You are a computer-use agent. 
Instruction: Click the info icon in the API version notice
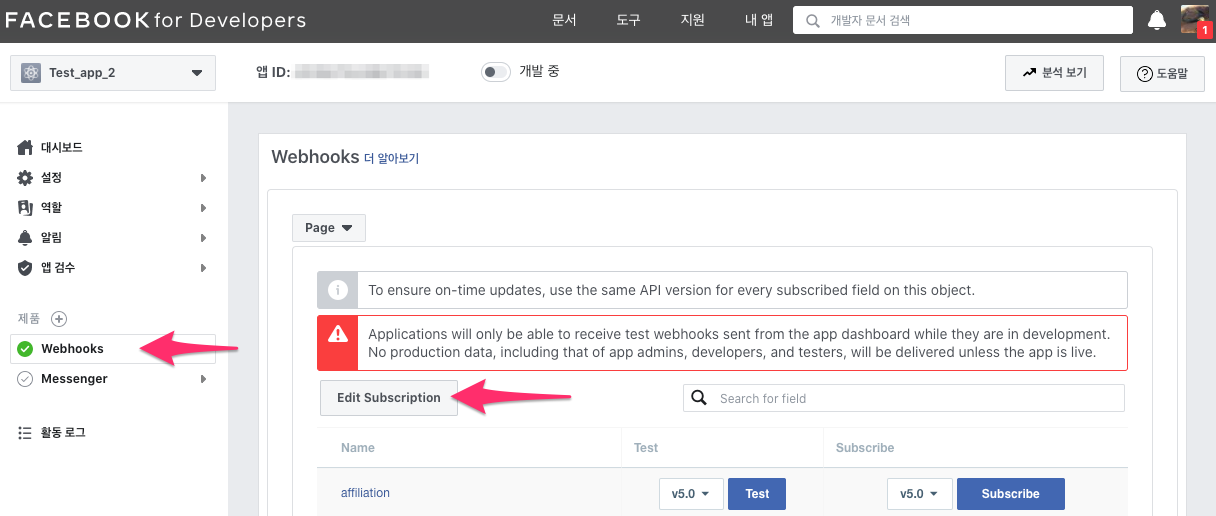(x=337, y=290)
